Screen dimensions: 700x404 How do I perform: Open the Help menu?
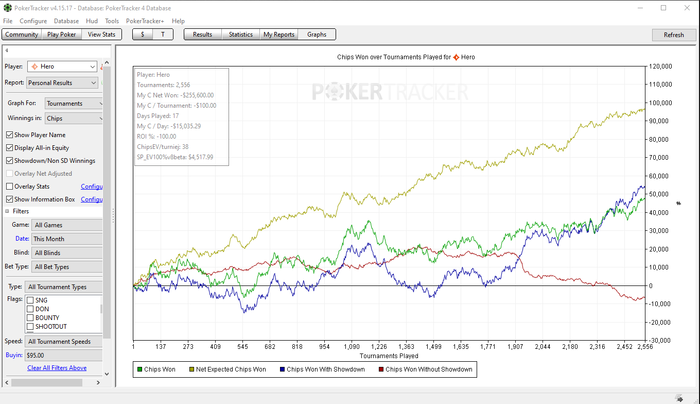tap(178, 21)
